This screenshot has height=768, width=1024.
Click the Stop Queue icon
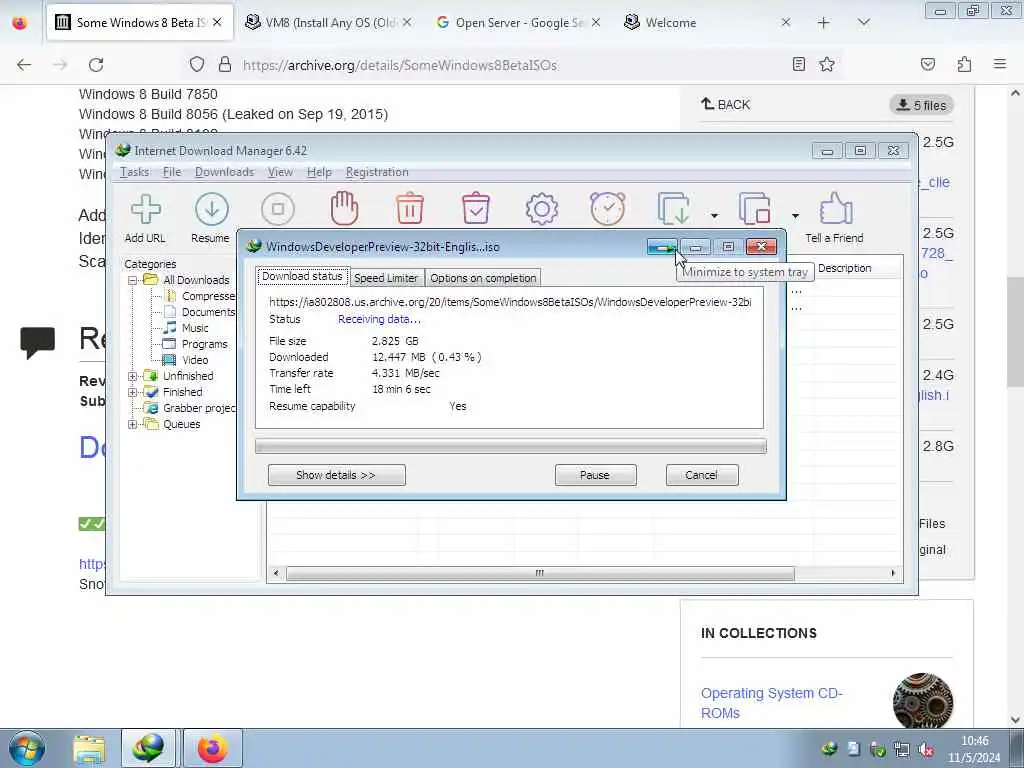(x=755, y=209)
